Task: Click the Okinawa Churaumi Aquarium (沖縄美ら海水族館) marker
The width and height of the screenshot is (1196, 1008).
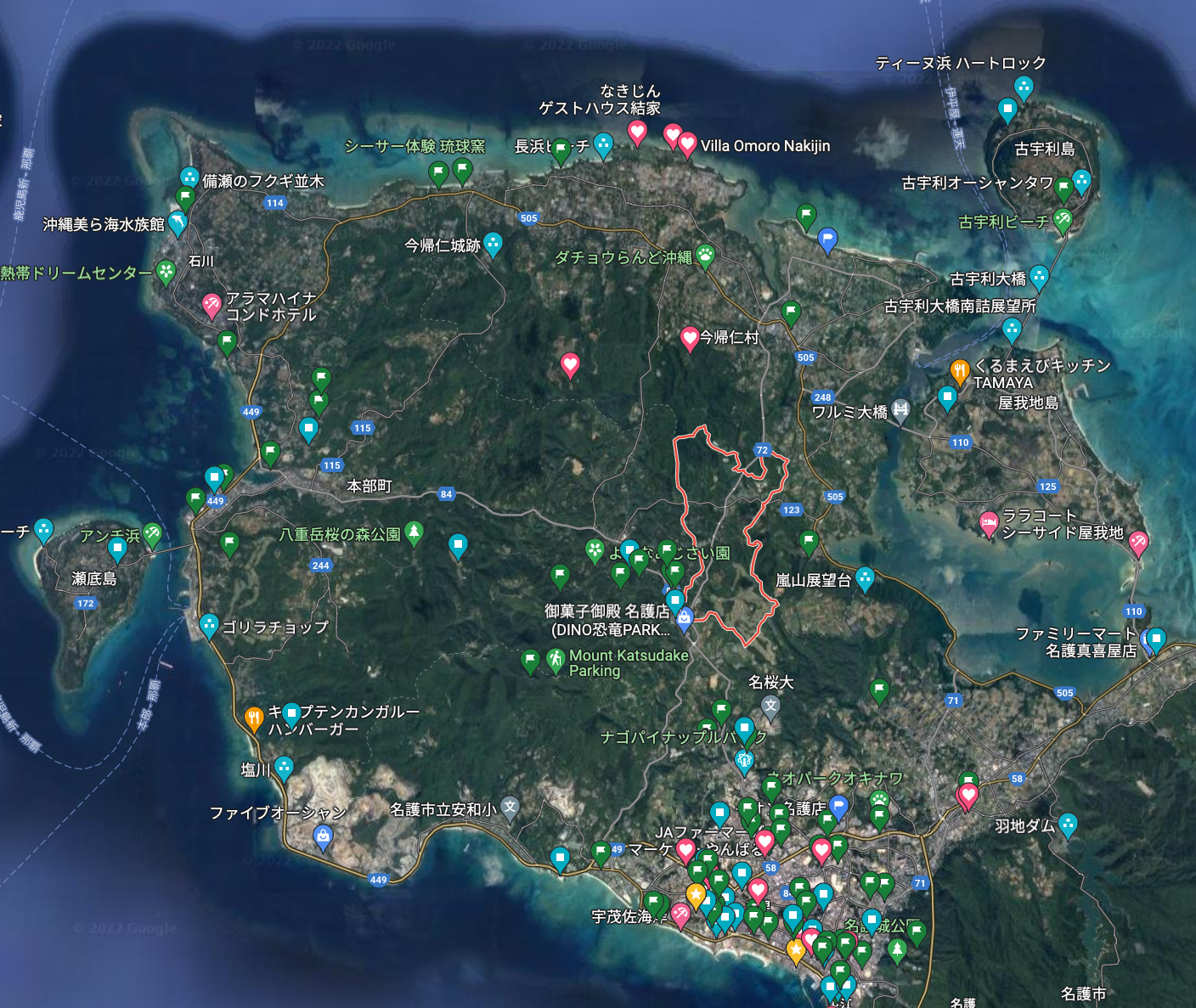Action: coord(178,222)
